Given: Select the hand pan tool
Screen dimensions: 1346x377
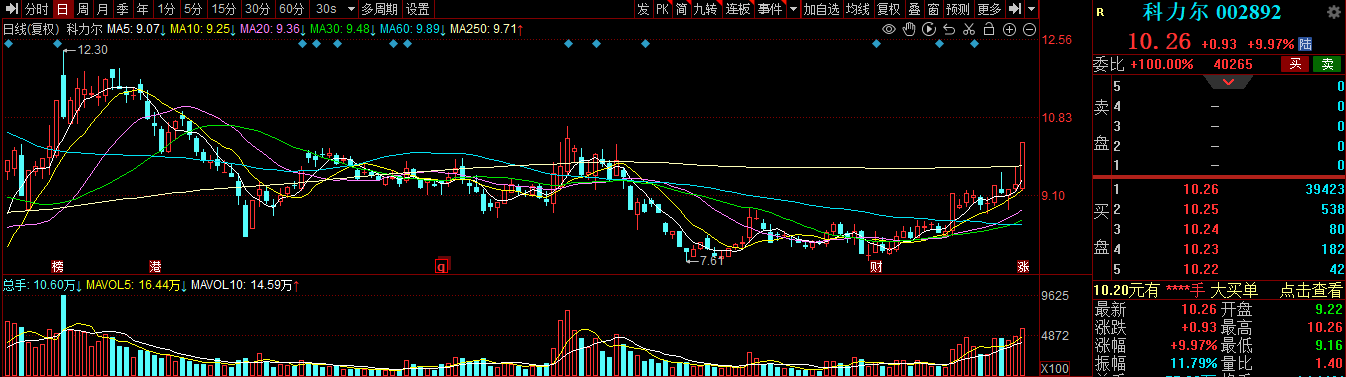Looking at the screenshot, I should tap(909, 29).
